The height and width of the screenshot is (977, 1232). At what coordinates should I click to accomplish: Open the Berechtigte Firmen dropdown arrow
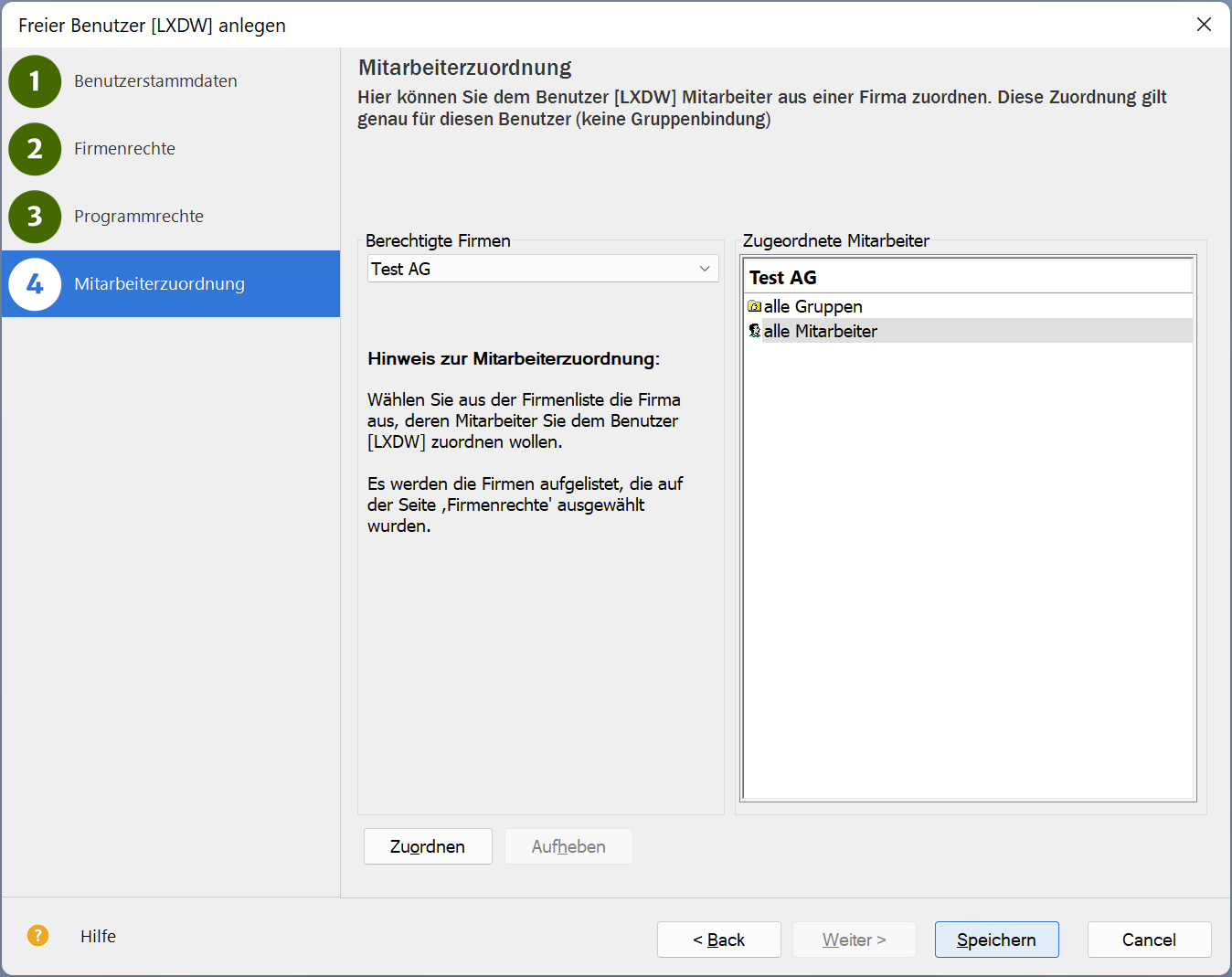click(x=705, y=269)
